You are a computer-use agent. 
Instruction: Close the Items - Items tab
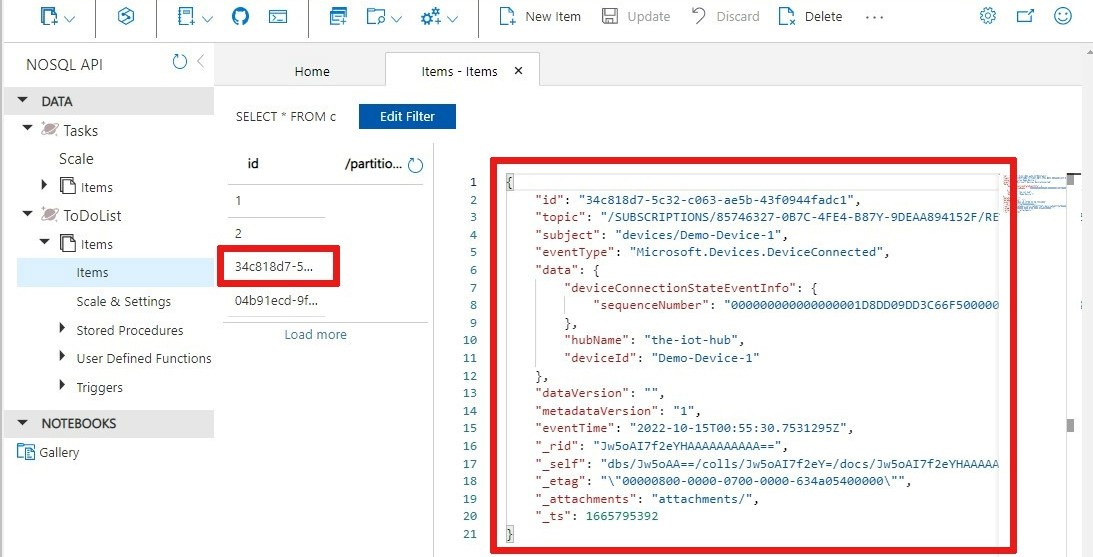tap(518, 70)
